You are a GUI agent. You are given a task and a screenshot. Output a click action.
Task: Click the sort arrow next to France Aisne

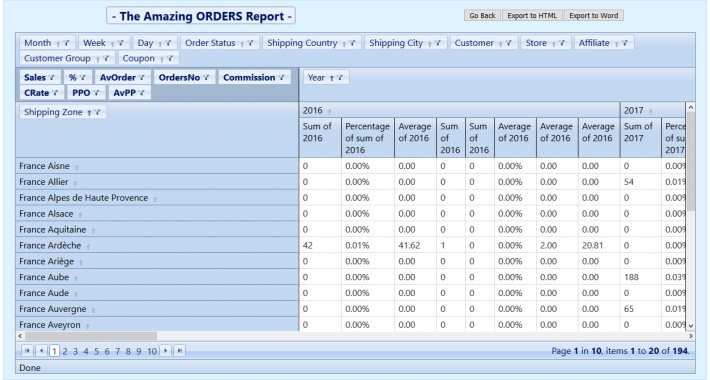[x=77, y=168]
